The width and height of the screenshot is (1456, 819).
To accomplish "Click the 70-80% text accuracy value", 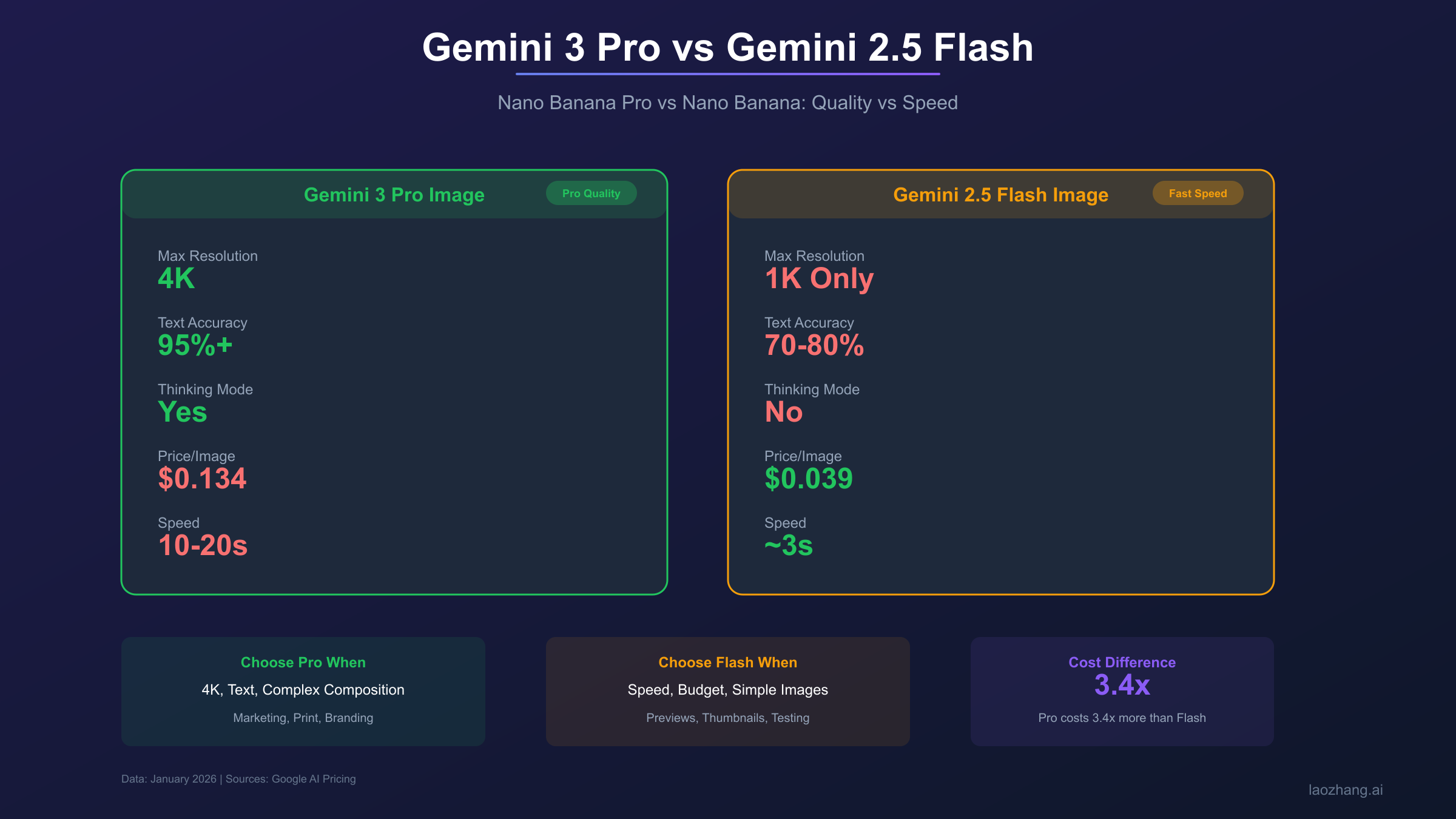I will [x=814, y=345].
